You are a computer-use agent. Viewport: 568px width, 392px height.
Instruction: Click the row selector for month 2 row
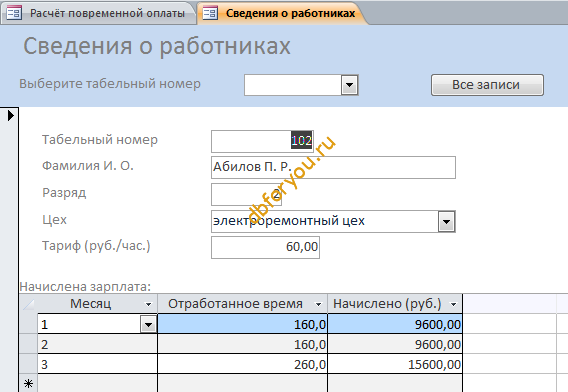pos(28,344)
